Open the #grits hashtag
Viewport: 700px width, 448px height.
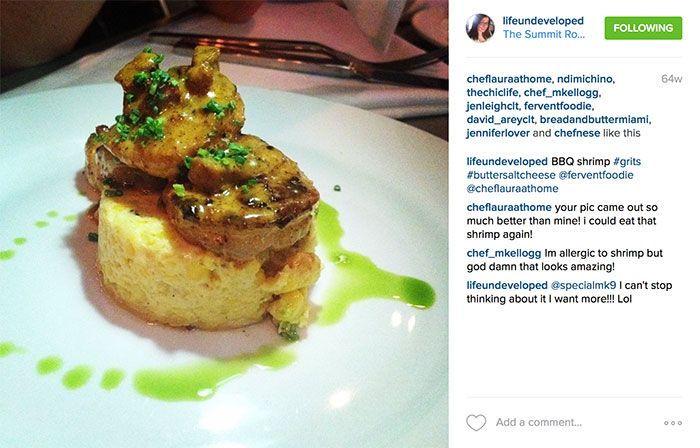click(x=627, y=162)
